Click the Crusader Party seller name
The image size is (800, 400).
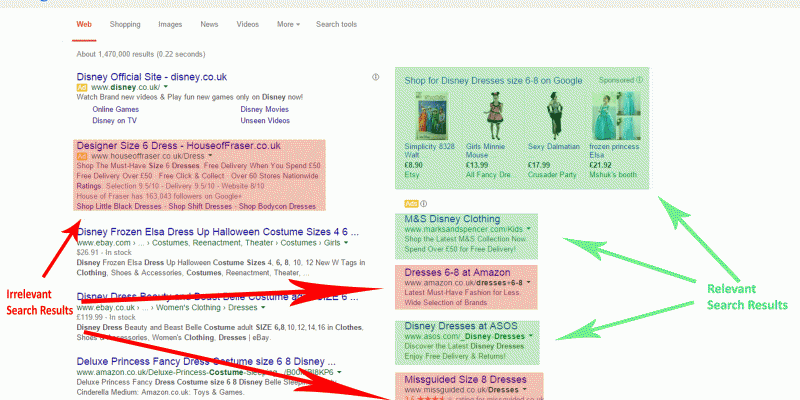click(552, 174)
